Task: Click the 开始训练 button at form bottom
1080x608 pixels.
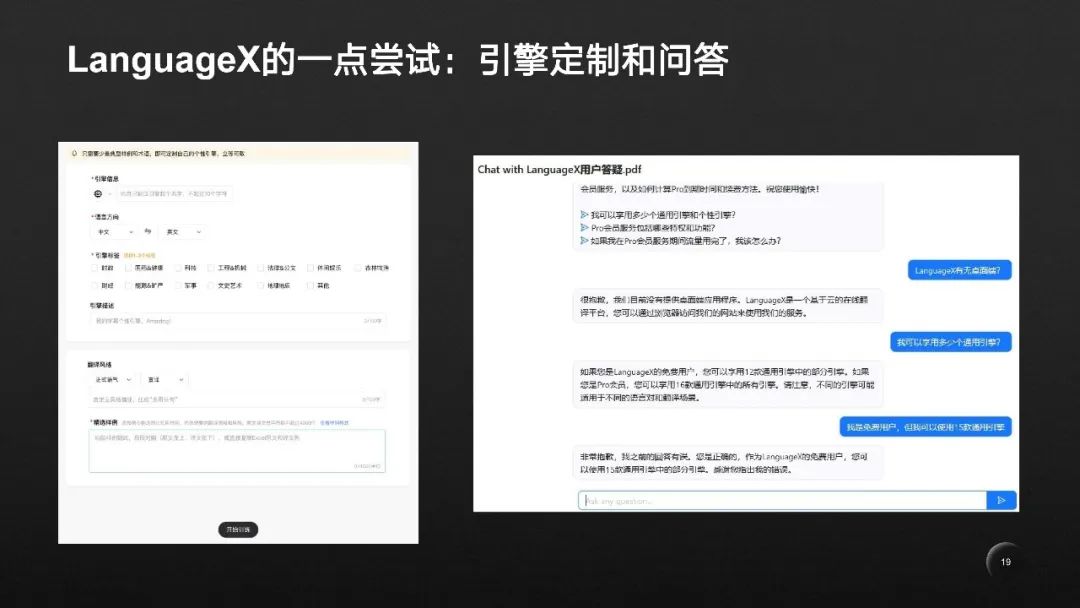Action: [238, 530]
